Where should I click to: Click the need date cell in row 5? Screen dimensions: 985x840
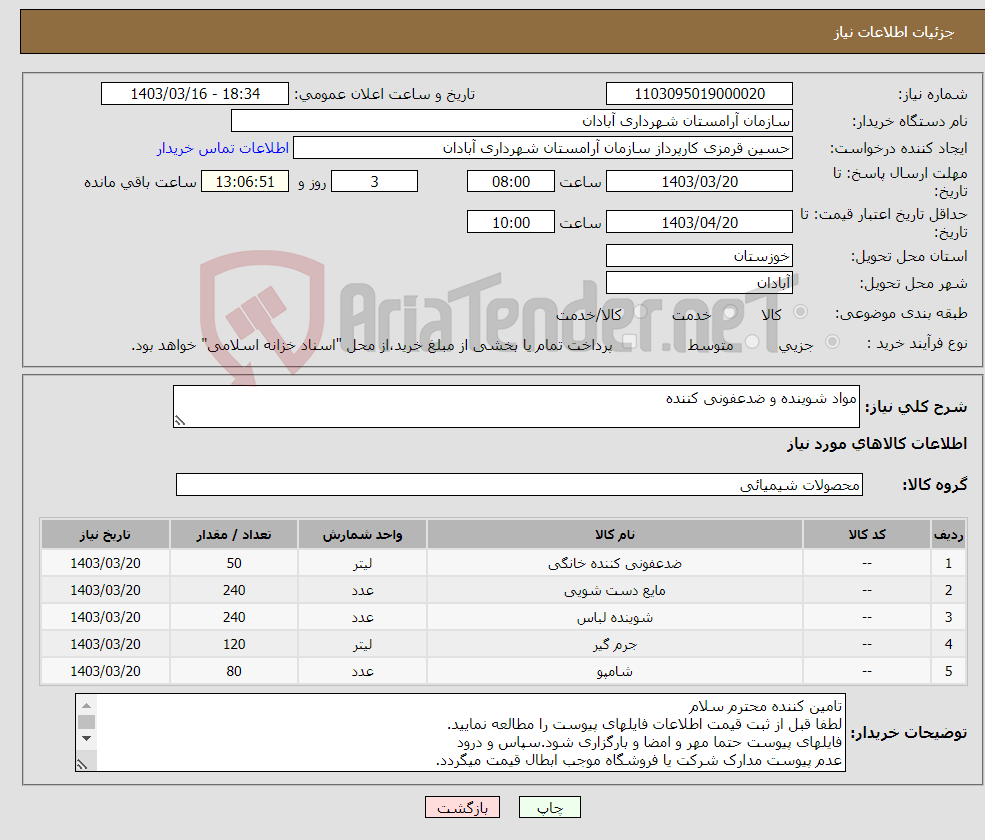[x=106, y=671]
